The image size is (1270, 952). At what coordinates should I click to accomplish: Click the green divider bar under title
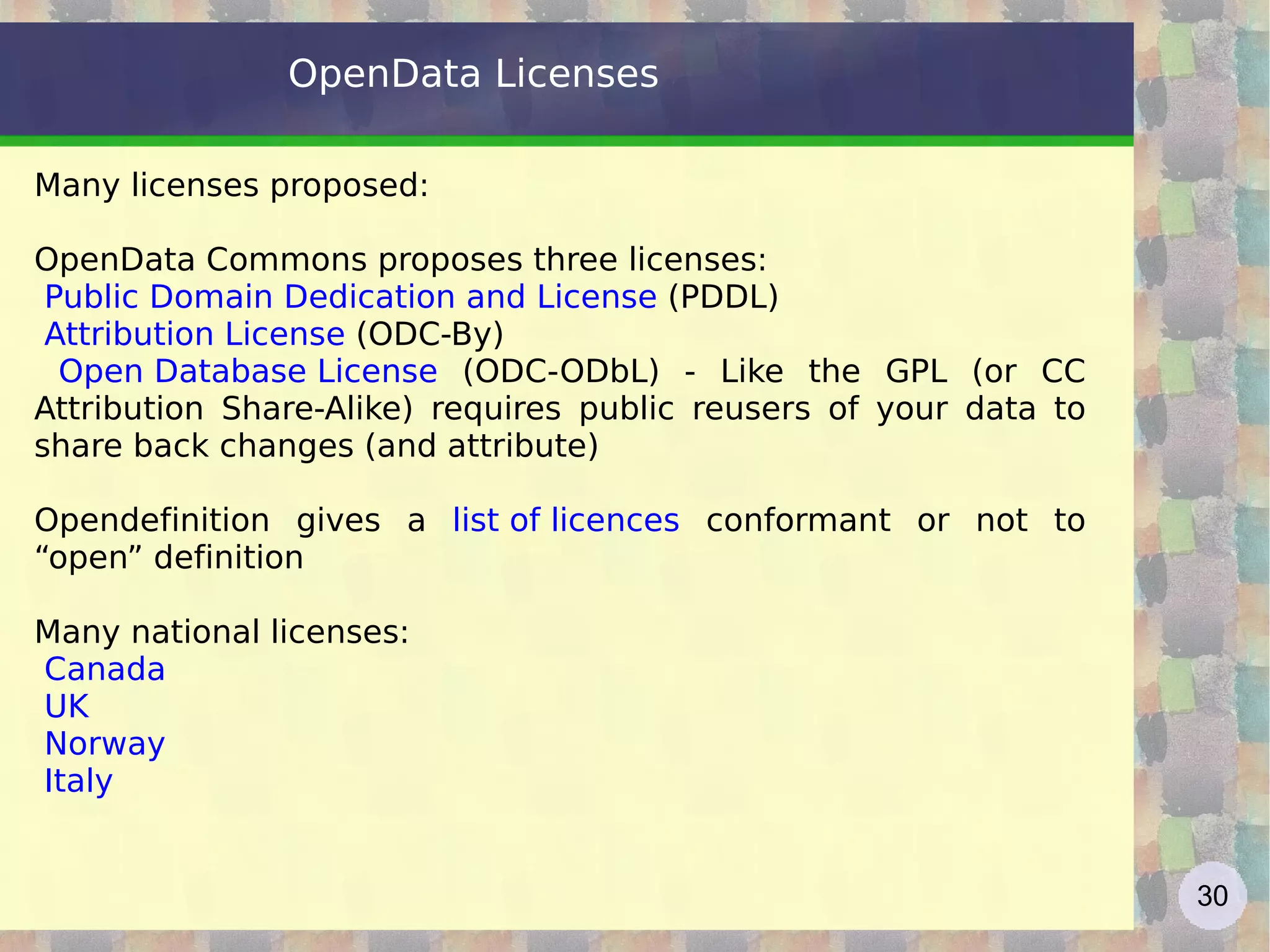point(566,141)
